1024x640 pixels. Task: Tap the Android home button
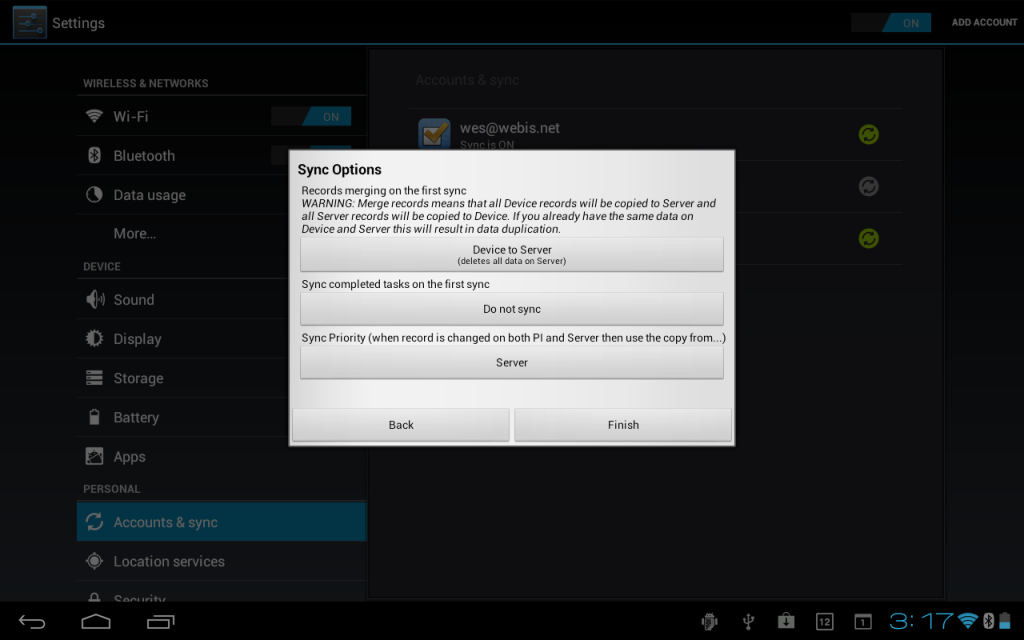[x=96, y=622]
